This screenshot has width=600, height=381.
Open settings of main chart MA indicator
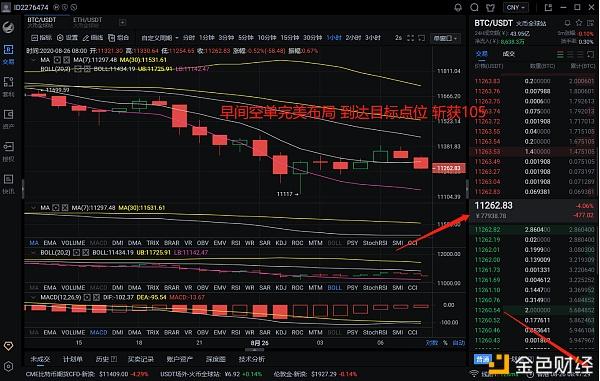pos(57,60)
